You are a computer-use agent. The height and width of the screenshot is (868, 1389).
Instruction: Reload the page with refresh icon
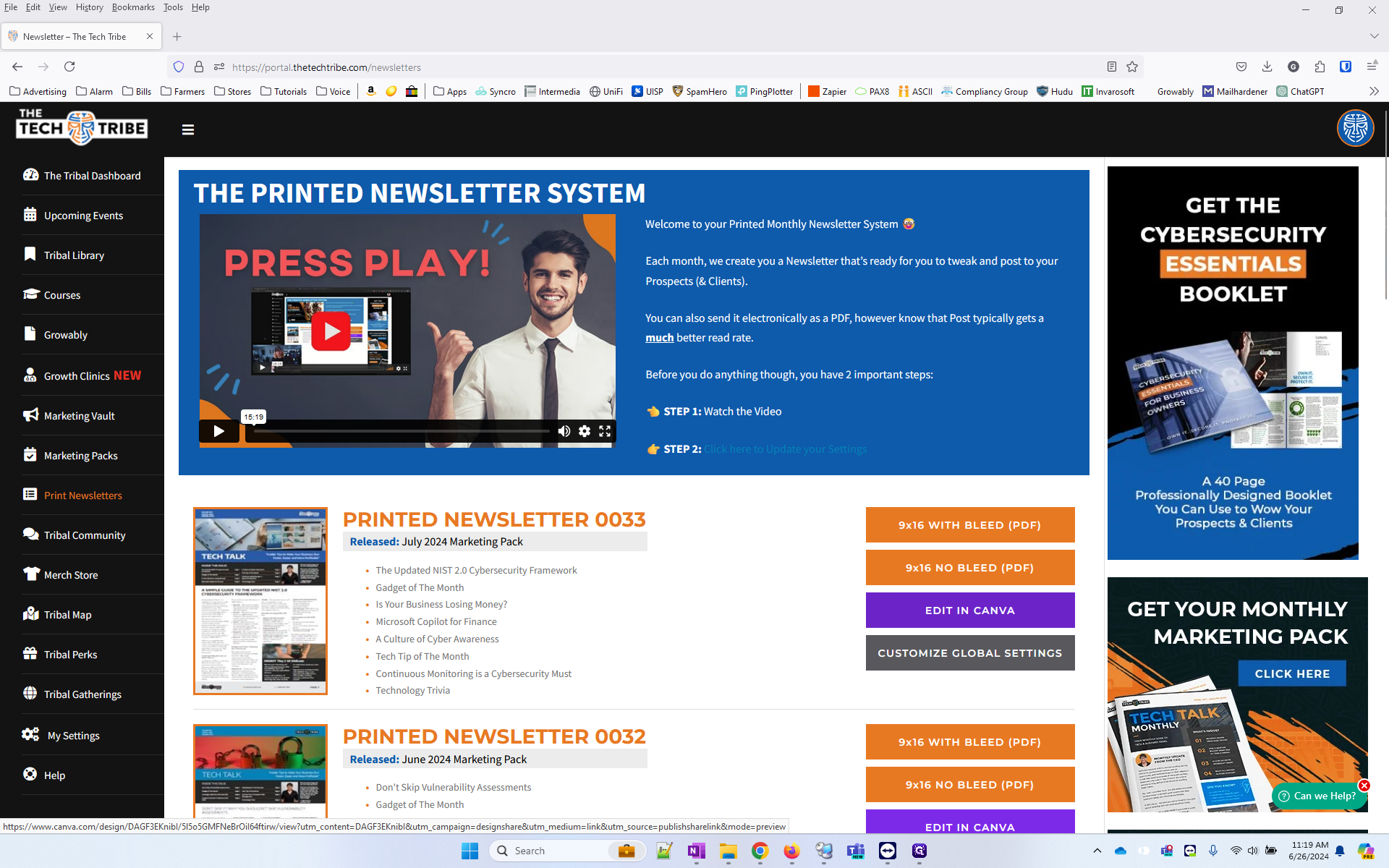click(69, 67)
